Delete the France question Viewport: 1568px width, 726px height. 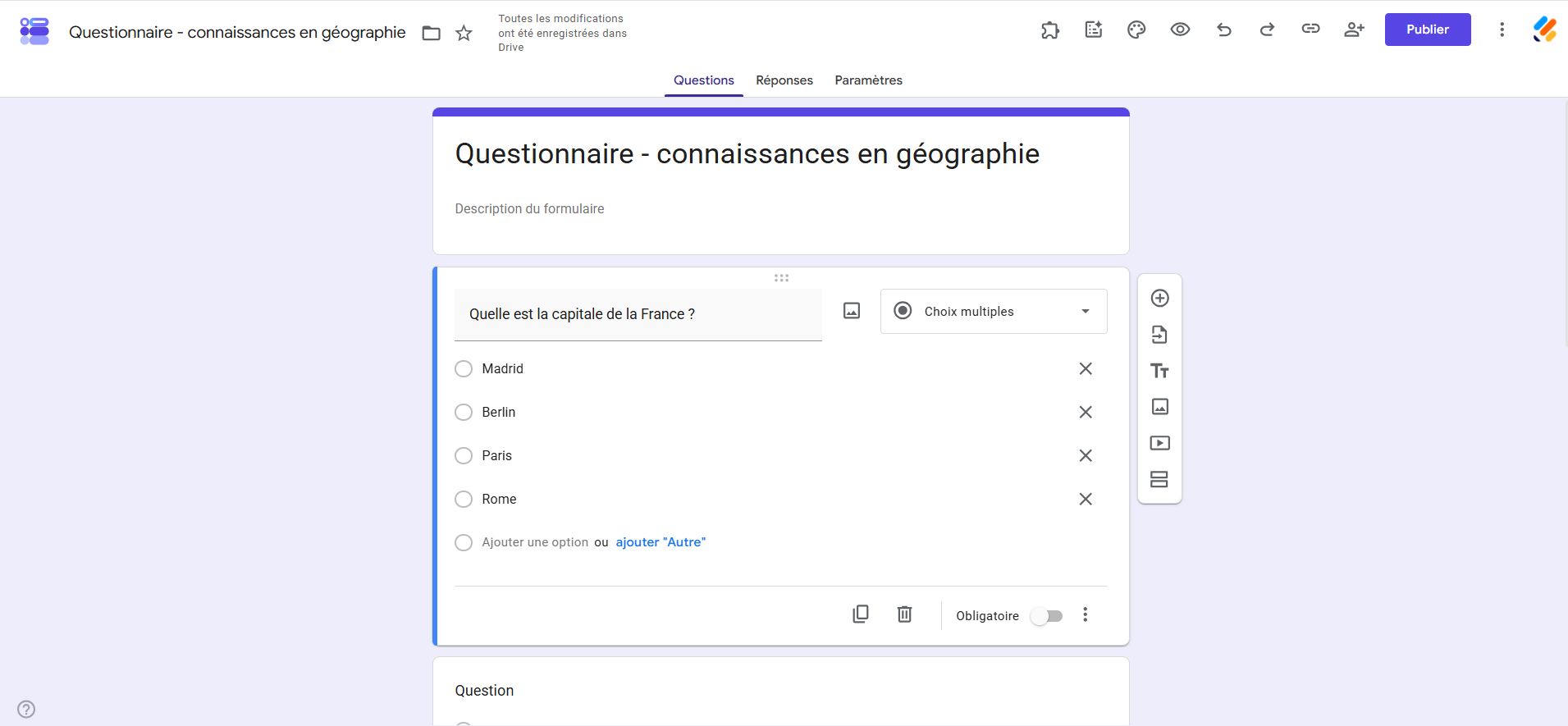coord(904,614)
